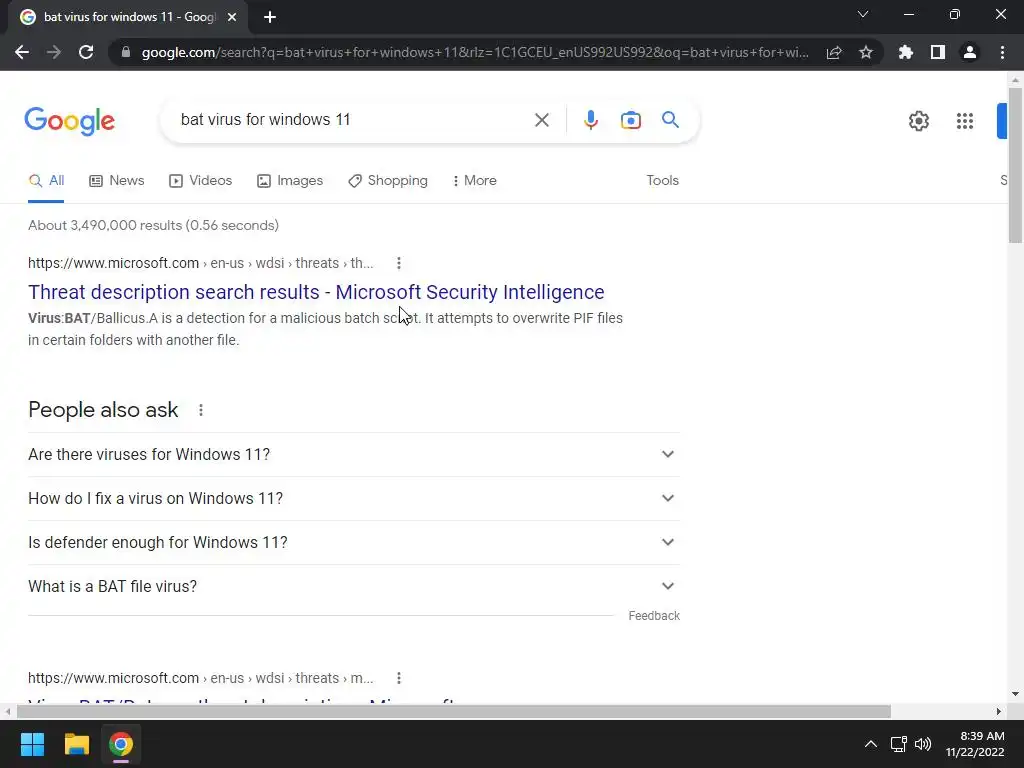Bookmark this page with the star

866,52
